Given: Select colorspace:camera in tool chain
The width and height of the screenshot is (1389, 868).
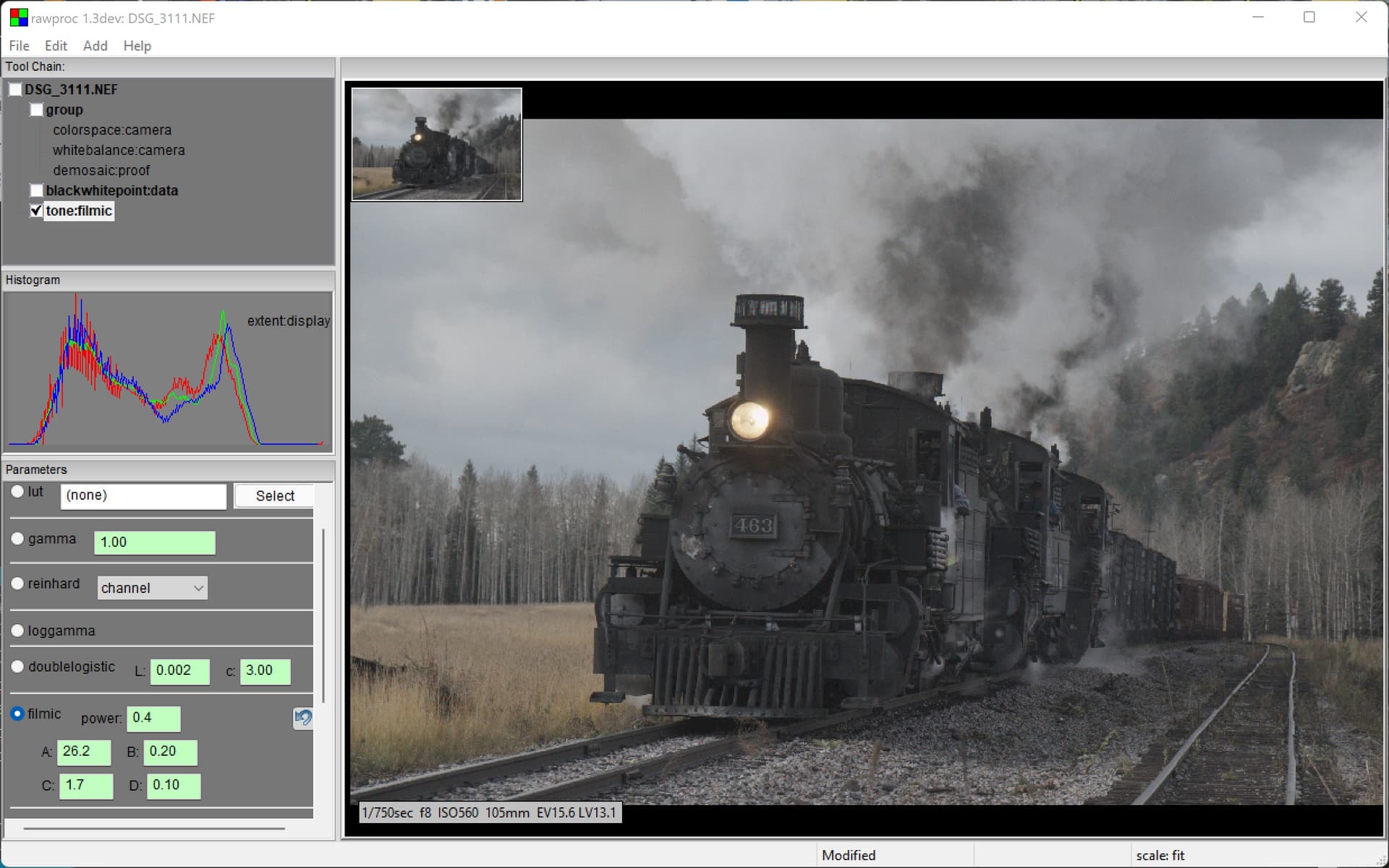Looking at the screenshot, I should tap(112, 130).
